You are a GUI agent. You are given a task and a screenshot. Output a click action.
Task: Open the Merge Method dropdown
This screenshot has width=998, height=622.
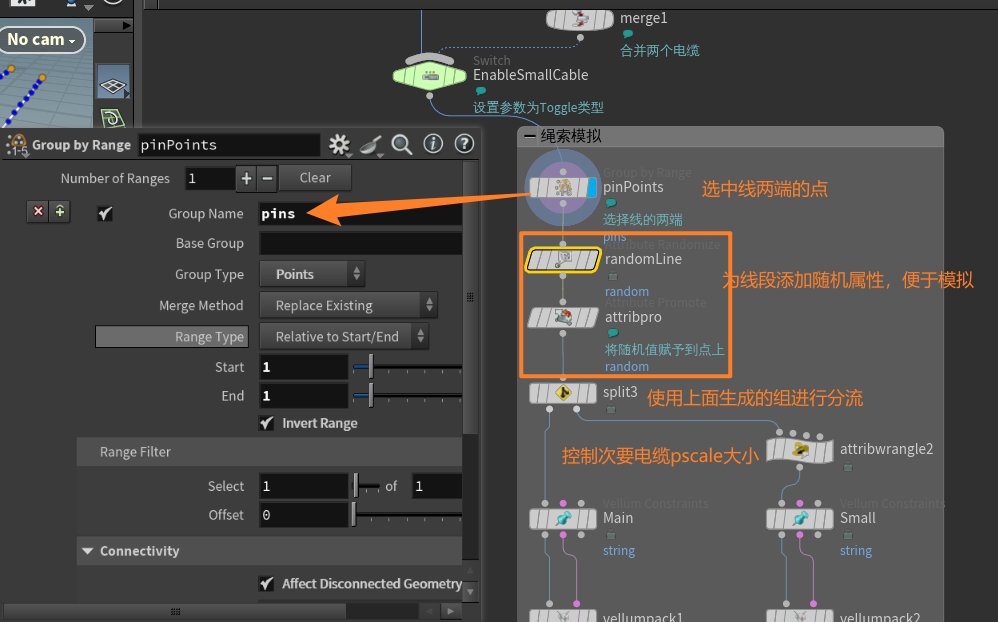[x=348, y=305]
